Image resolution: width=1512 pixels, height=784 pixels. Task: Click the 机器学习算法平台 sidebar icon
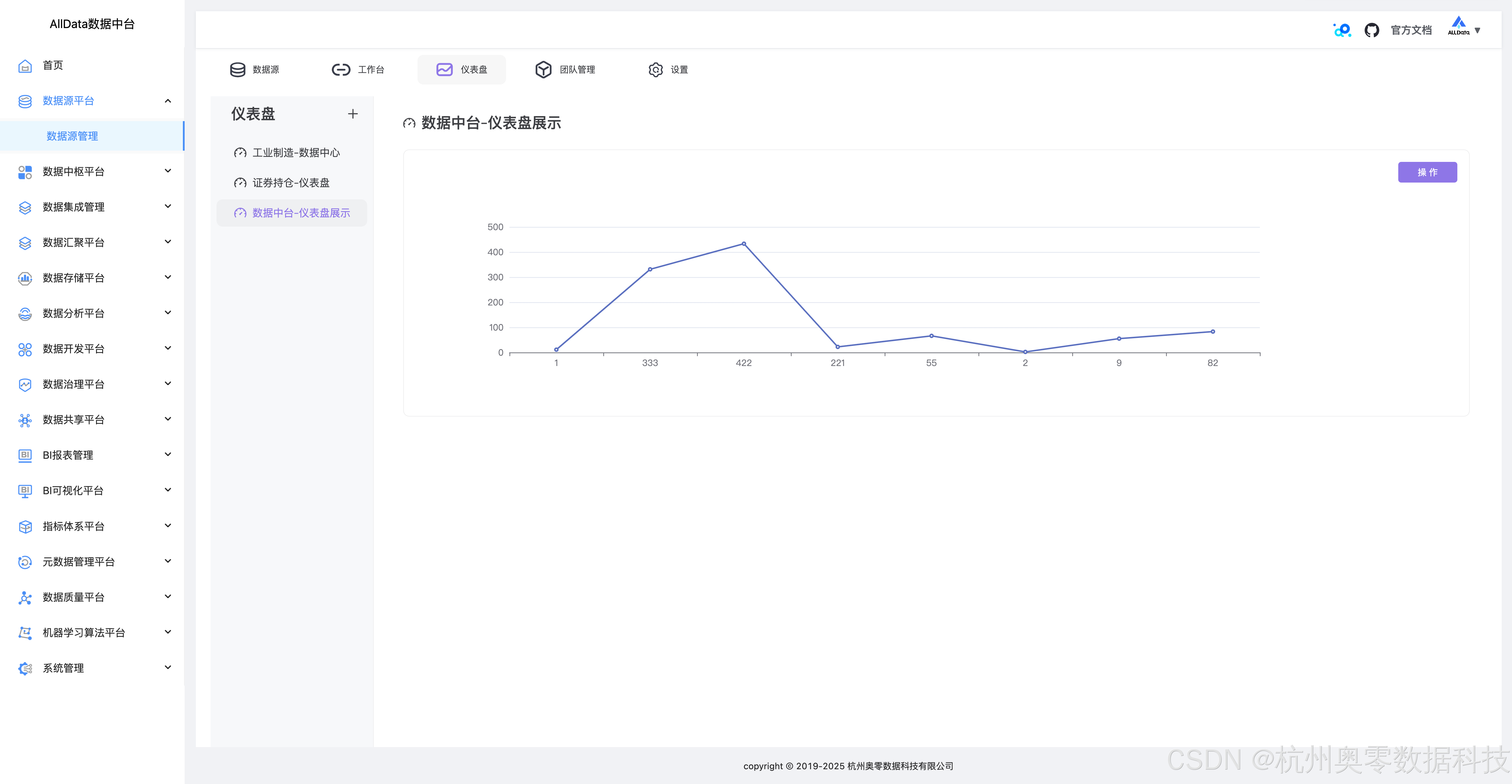pos(25,632)
